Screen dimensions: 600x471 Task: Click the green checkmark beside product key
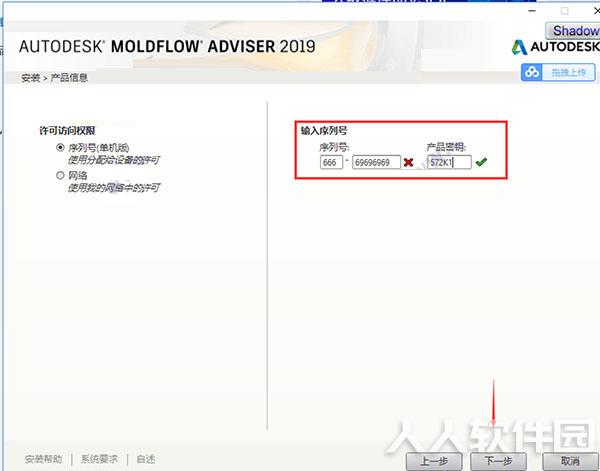pos(481,162)
